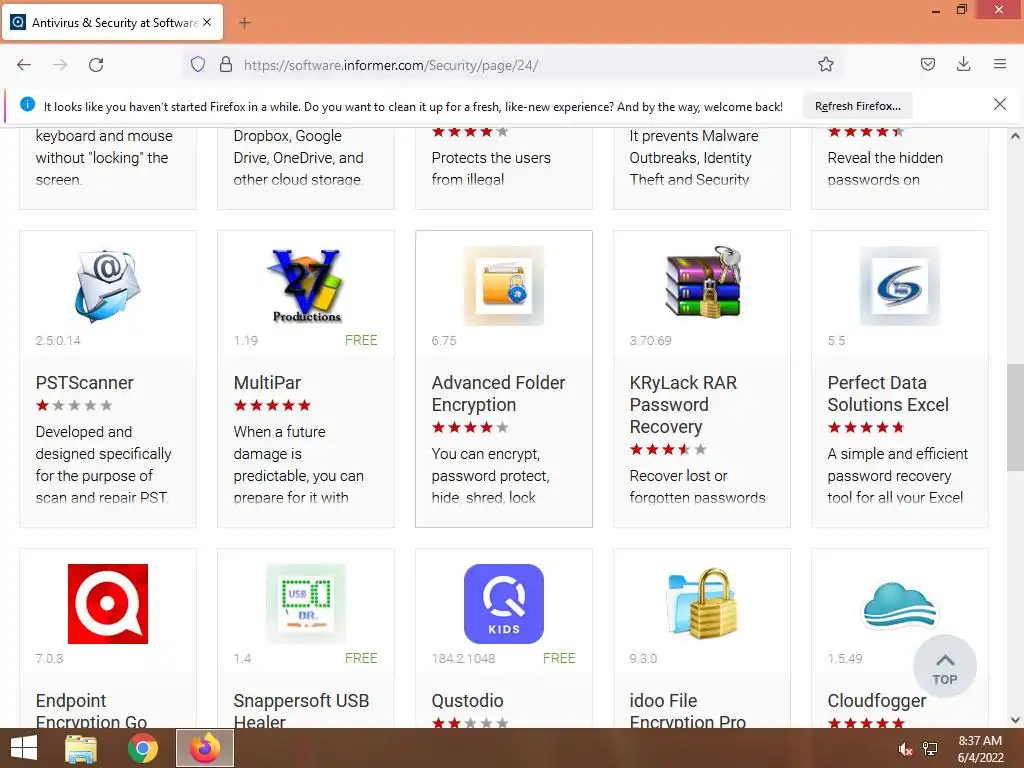The image size is (1024, 768).
Task: Open the MultiPar title link
Action: click(x=267, y=383)
